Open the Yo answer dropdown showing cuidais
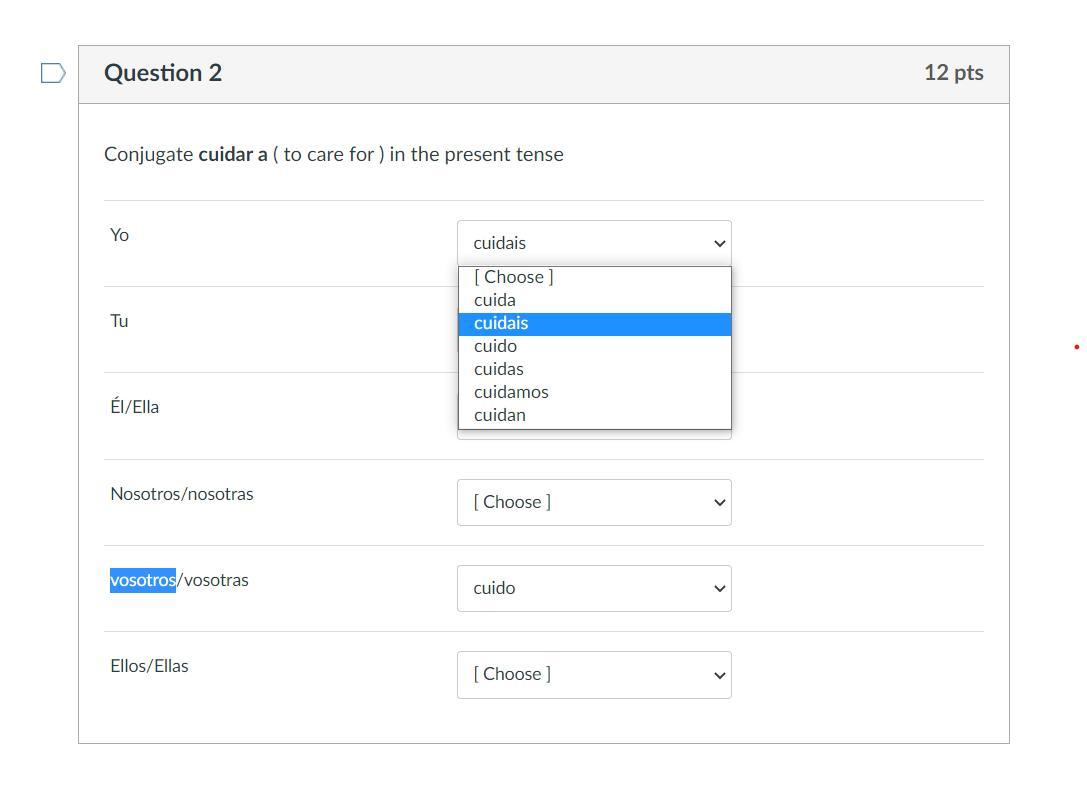 [594, 243]
